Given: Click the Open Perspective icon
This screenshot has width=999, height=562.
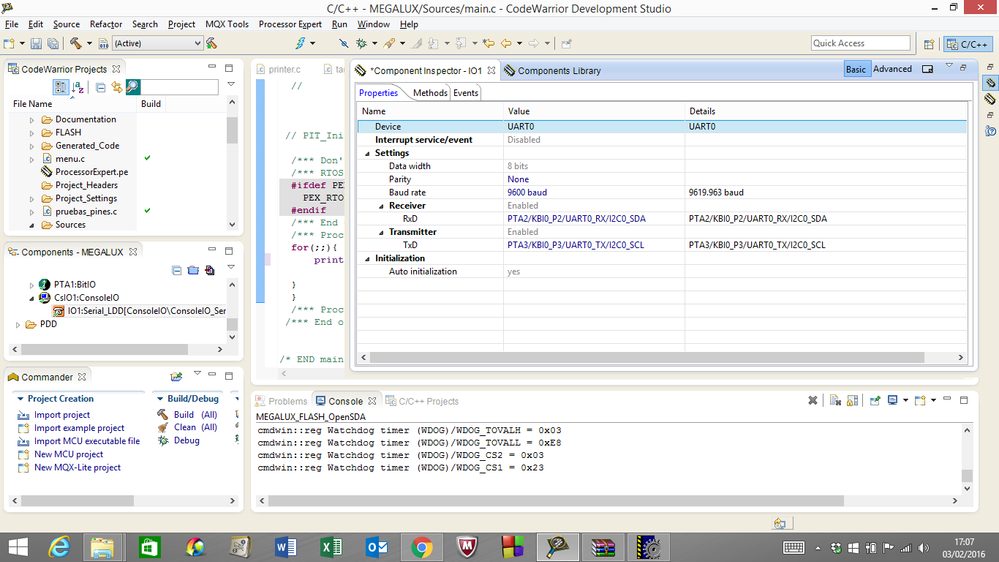Looking at the screenshot, I should click(929, 44).
